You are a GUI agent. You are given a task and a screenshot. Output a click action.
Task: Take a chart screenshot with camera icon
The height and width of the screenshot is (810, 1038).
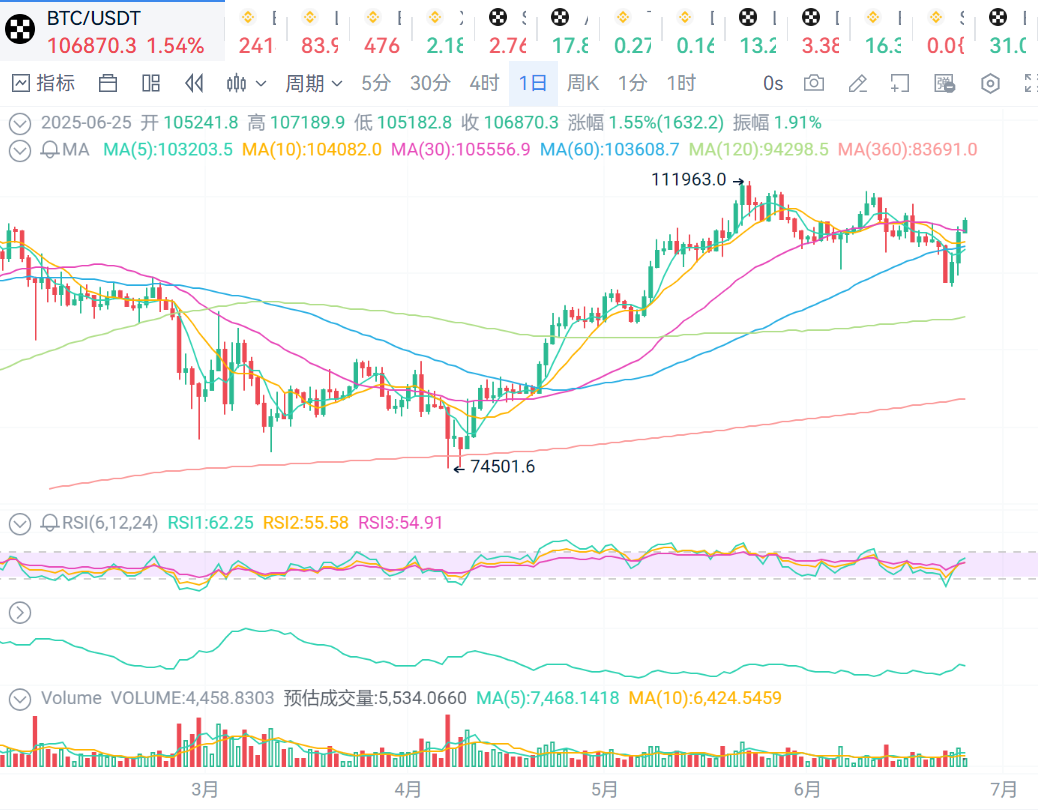point(814,83)
